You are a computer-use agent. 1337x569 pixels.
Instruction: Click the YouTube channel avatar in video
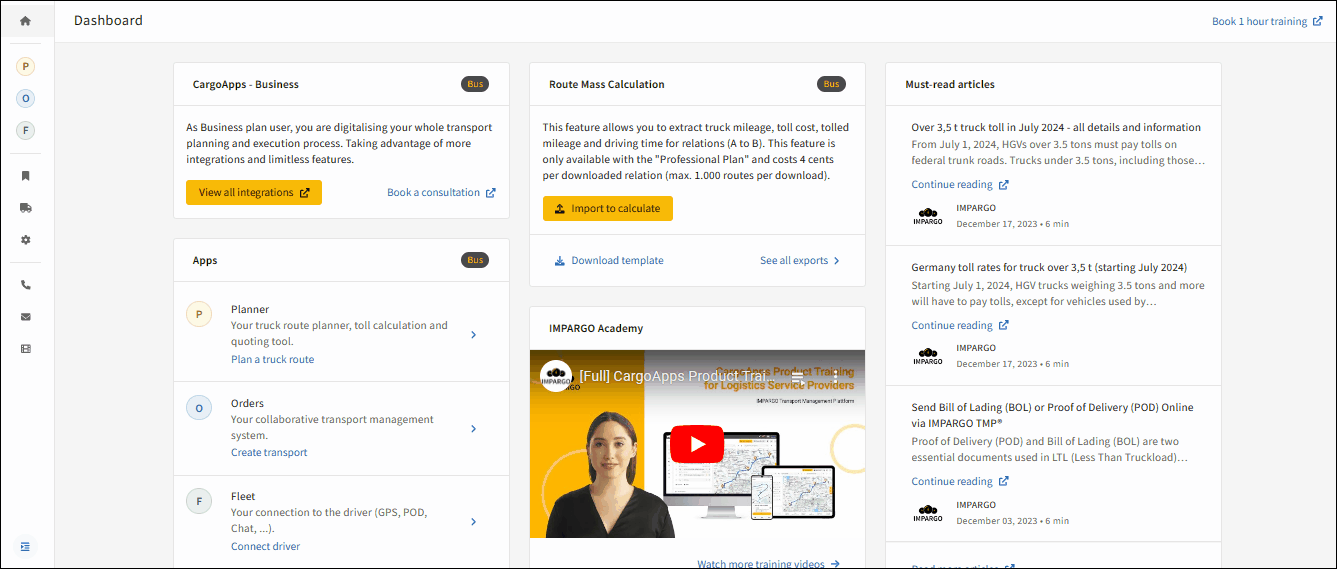[x=556, y=376]
